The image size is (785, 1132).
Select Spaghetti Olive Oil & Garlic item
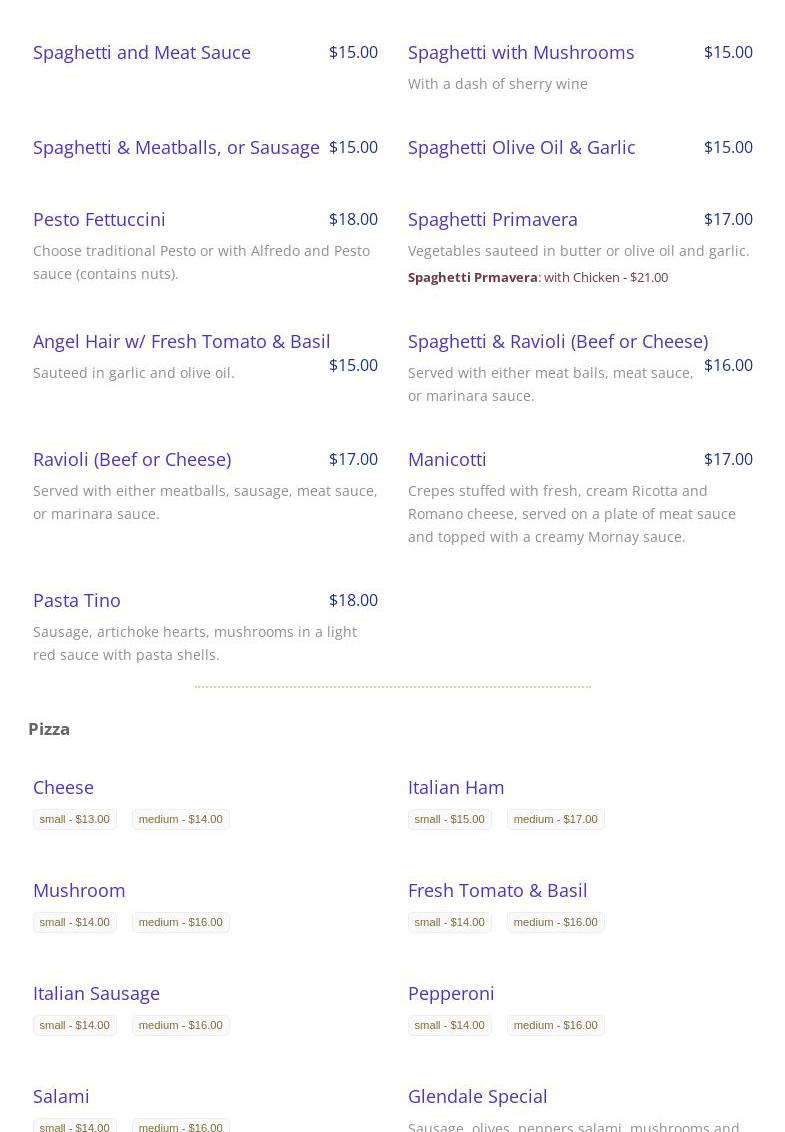(x=521, y=147)
